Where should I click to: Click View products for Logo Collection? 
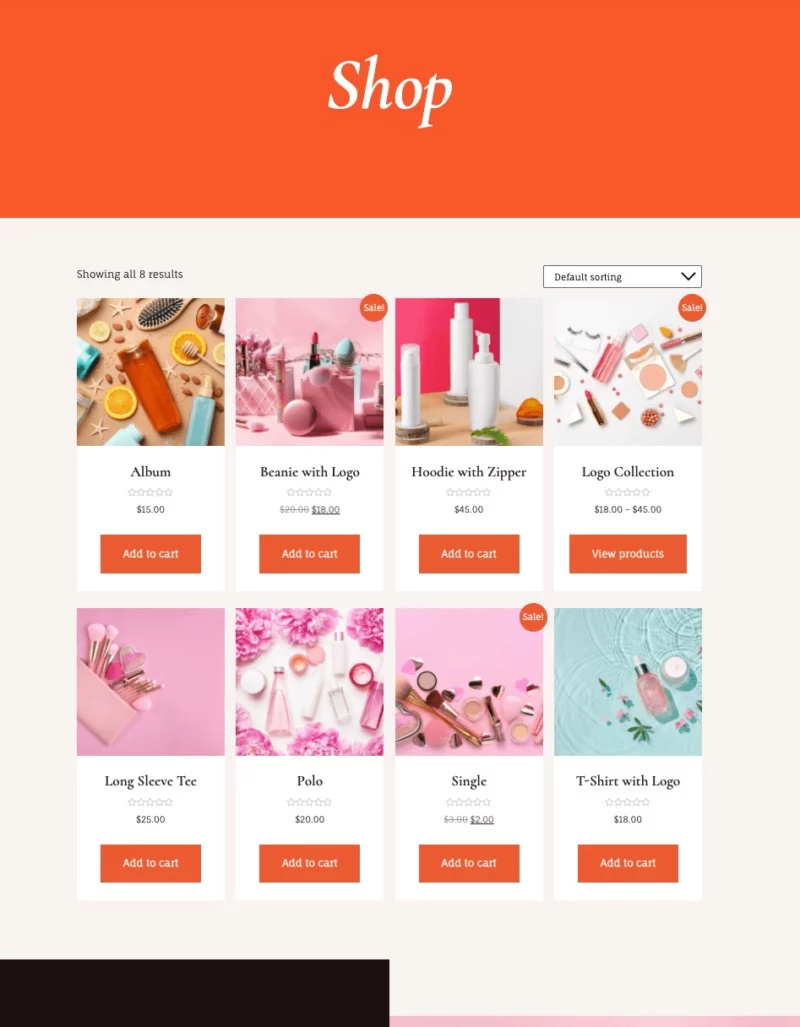pyautogui.click(x=628, y=553)
